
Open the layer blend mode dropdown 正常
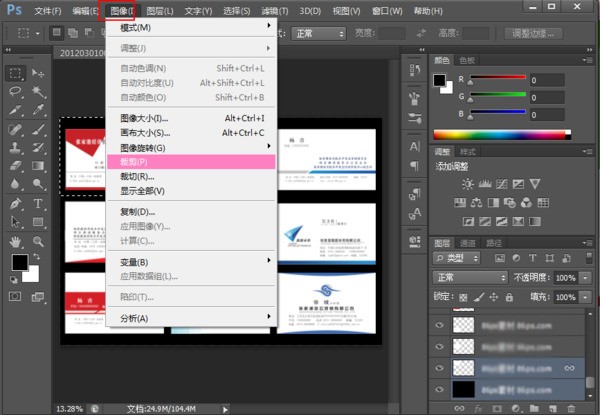(x=471, y=277)
